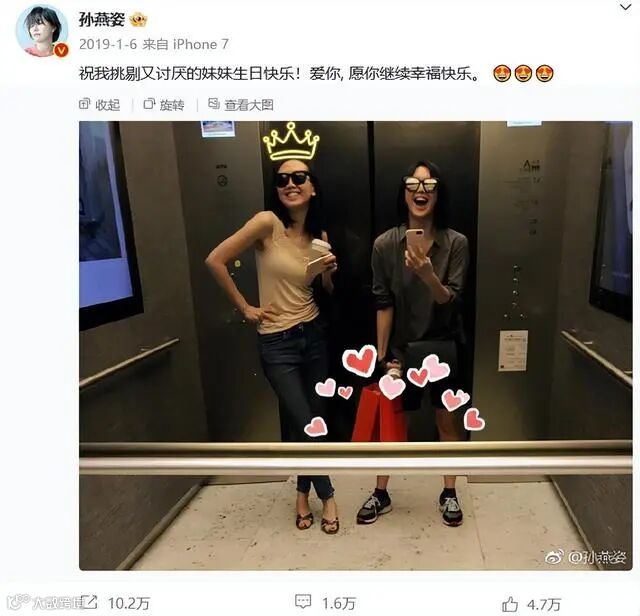Open the 1.6万 comments count
The image size is (640, 616).
coord(339,603)
